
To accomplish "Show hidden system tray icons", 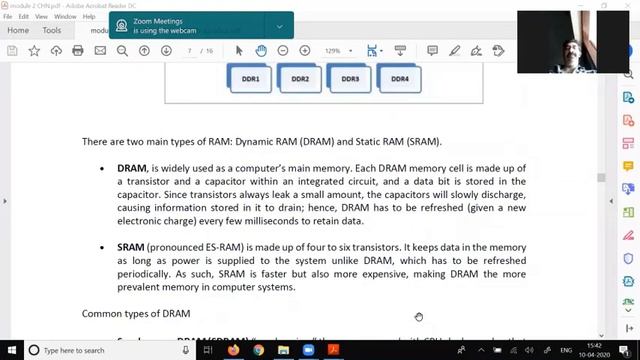I will (481, 350).
